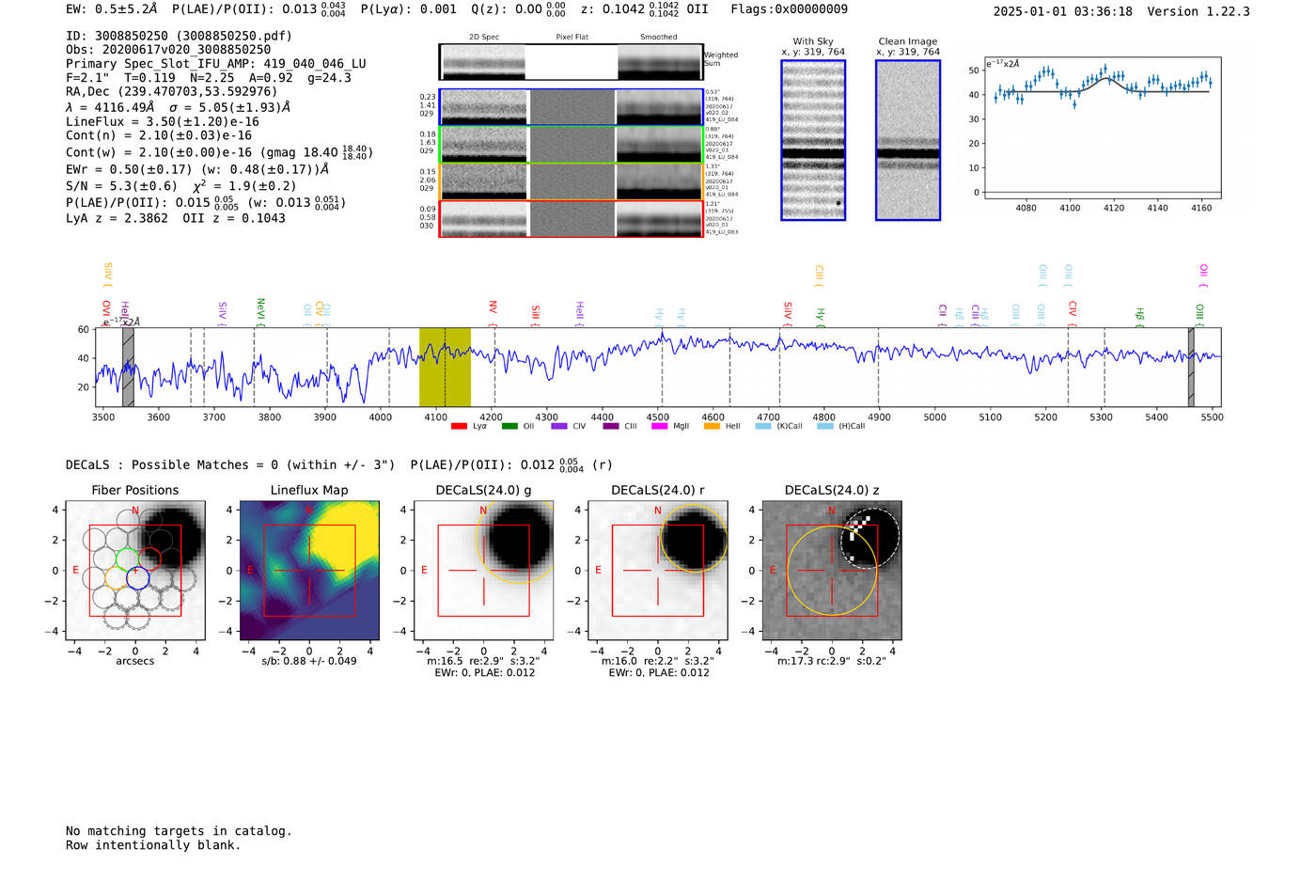
Task: Open the DECaLS r-band cutout
Action: [x=658, y=571]
